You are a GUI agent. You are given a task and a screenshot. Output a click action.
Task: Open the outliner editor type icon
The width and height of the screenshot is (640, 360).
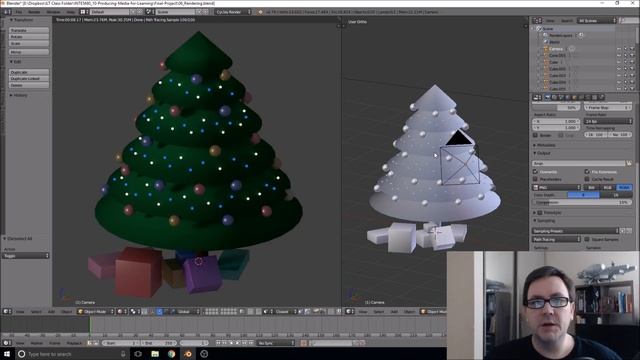tap(537, 20)
